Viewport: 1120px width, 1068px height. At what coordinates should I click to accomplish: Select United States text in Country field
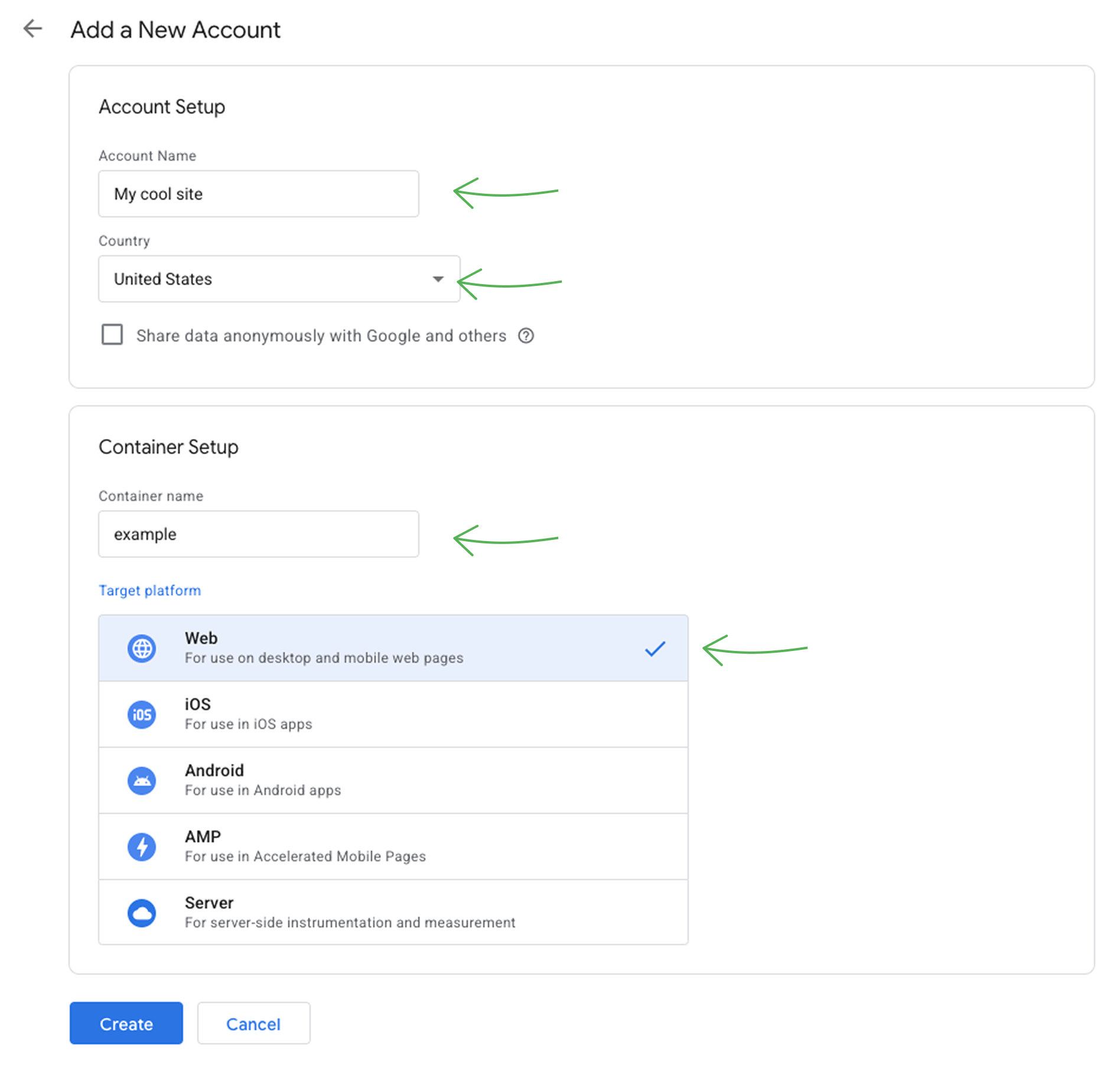coord(163,279)
